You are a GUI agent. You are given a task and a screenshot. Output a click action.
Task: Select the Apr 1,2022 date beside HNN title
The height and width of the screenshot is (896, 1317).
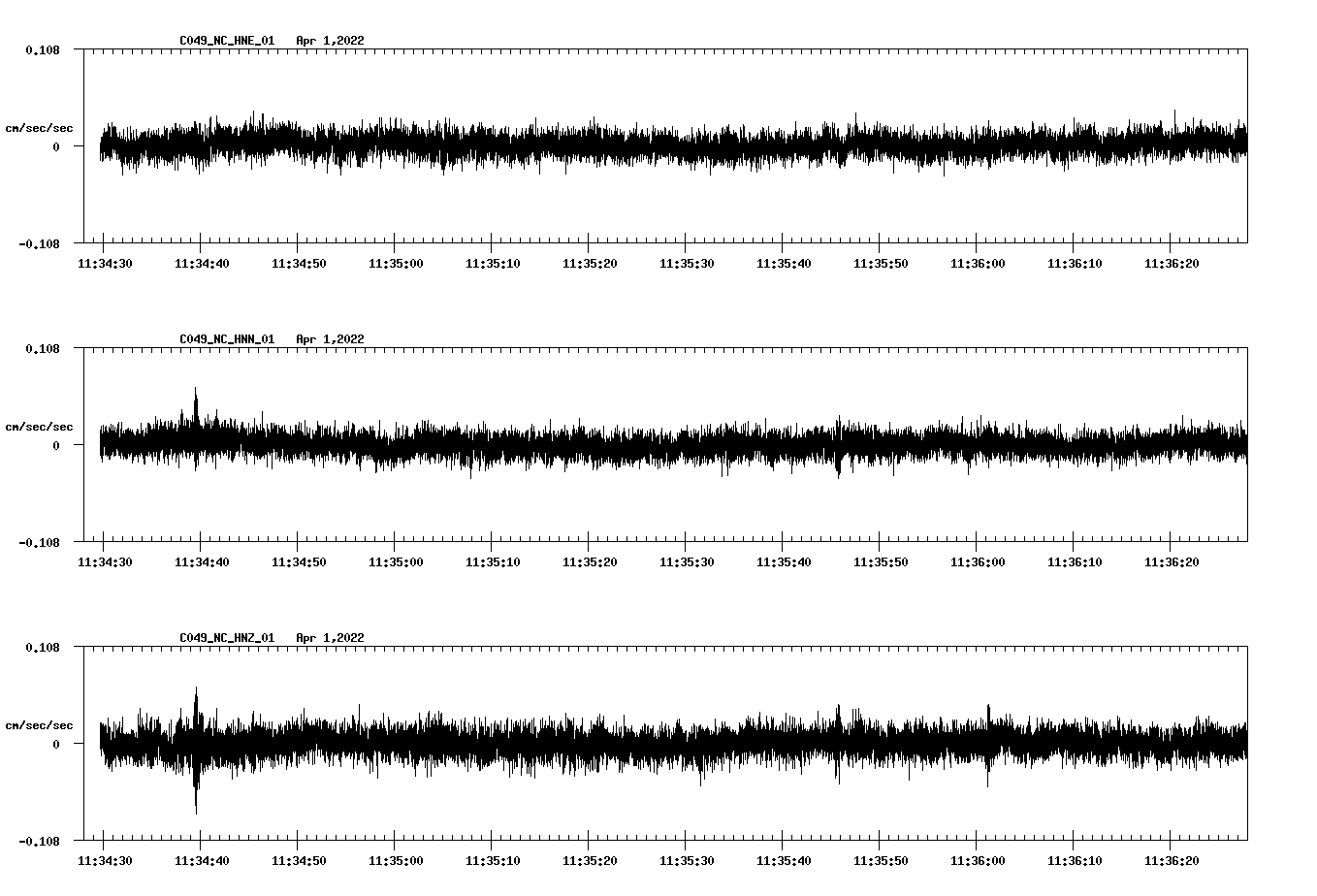coord(331,339)
